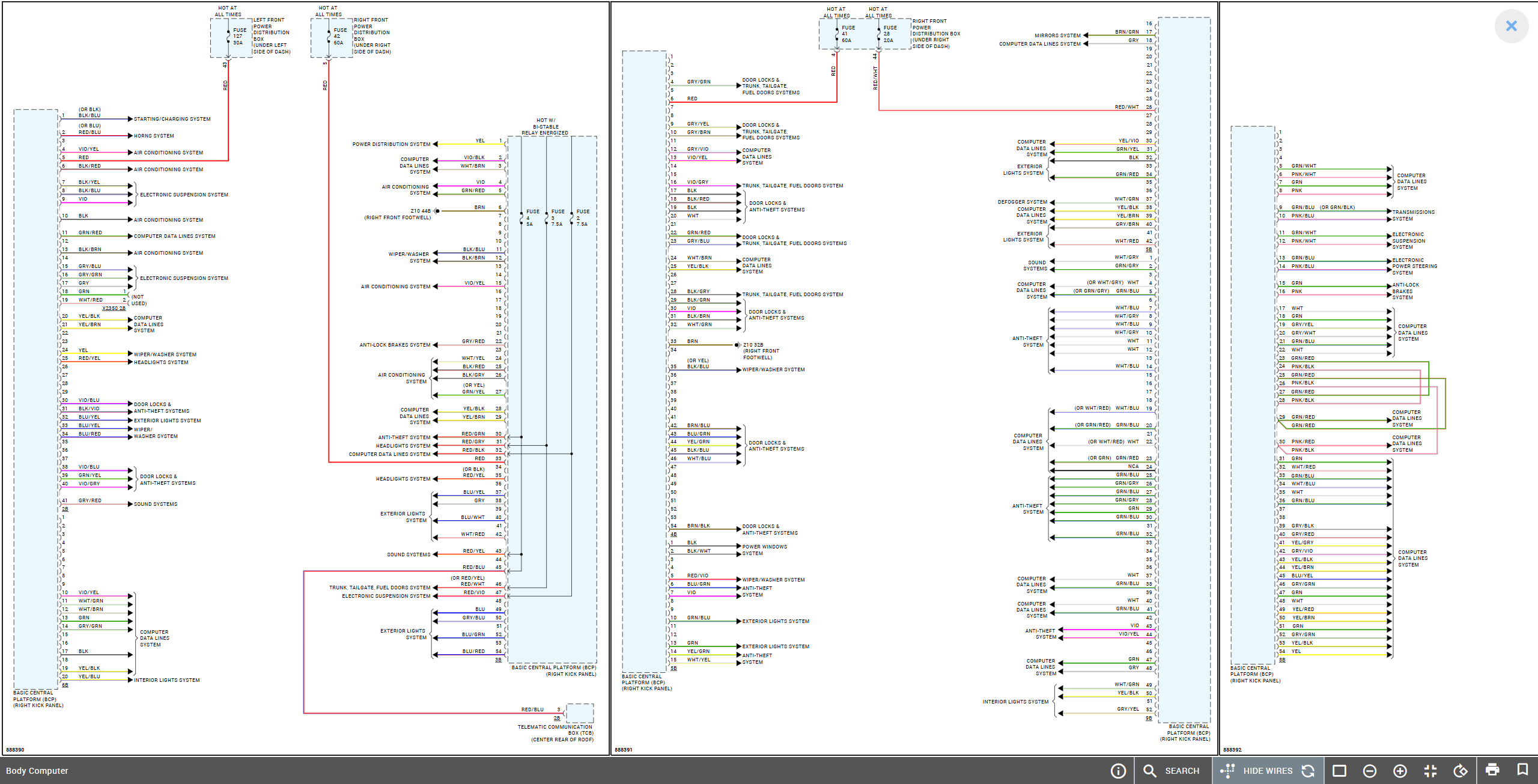Click the wire trace dots icon
Screen dimensions: 1538x784
(x=1227, y=770)
